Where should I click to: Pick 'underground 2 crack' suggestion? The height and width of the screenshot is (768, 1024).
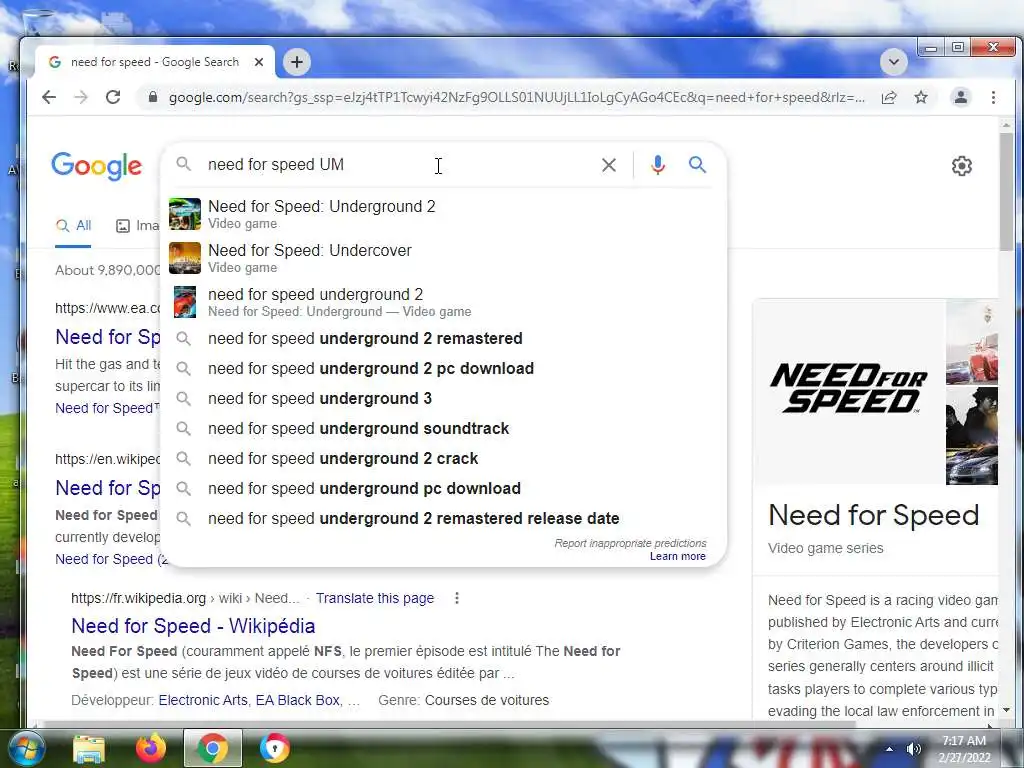[x=443, y=458]
